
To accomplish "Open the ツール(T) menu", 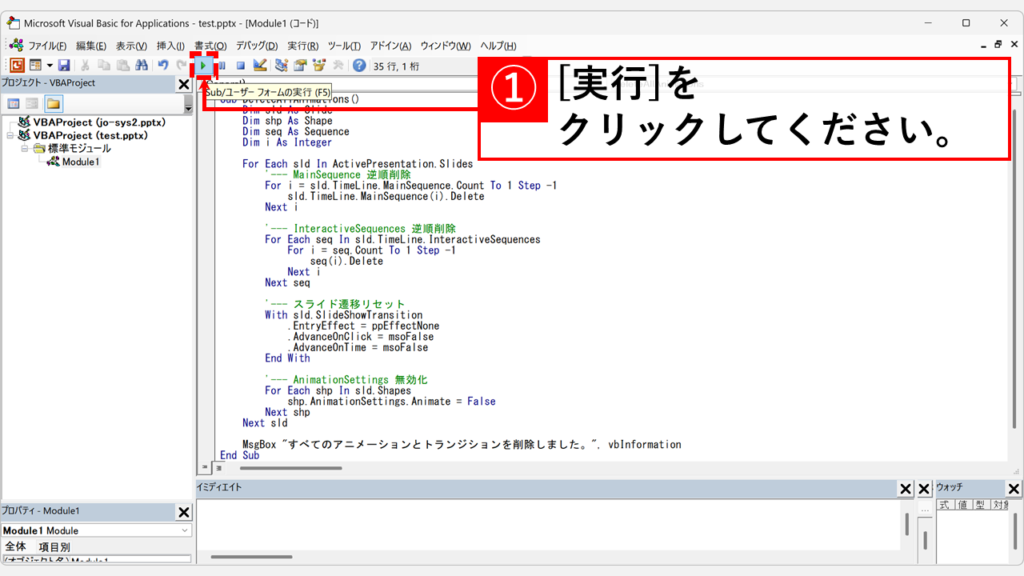I will [x=344, y=46].
